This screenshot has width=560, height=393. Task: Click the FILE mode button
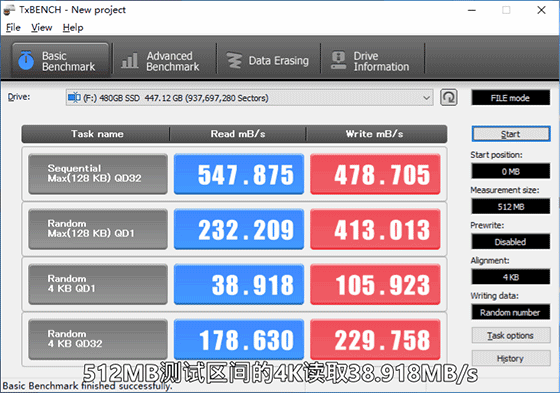510,98
